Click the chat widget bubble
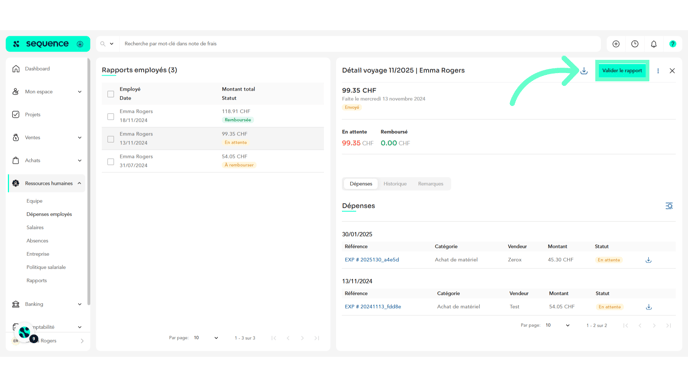688x387 pixels. tap(24, 333)
